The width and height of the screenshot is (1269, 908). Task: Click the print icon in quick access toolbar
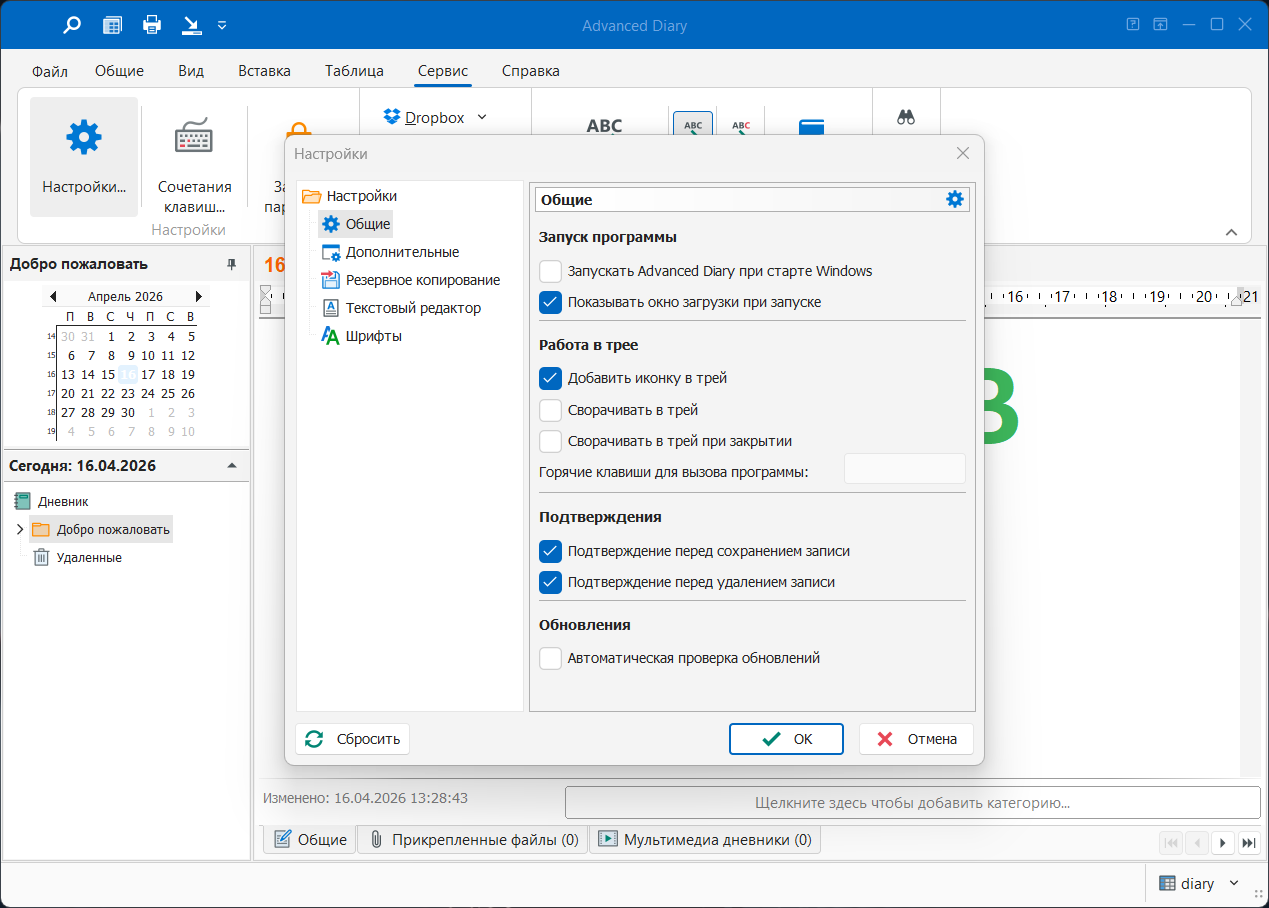point(151,25)
